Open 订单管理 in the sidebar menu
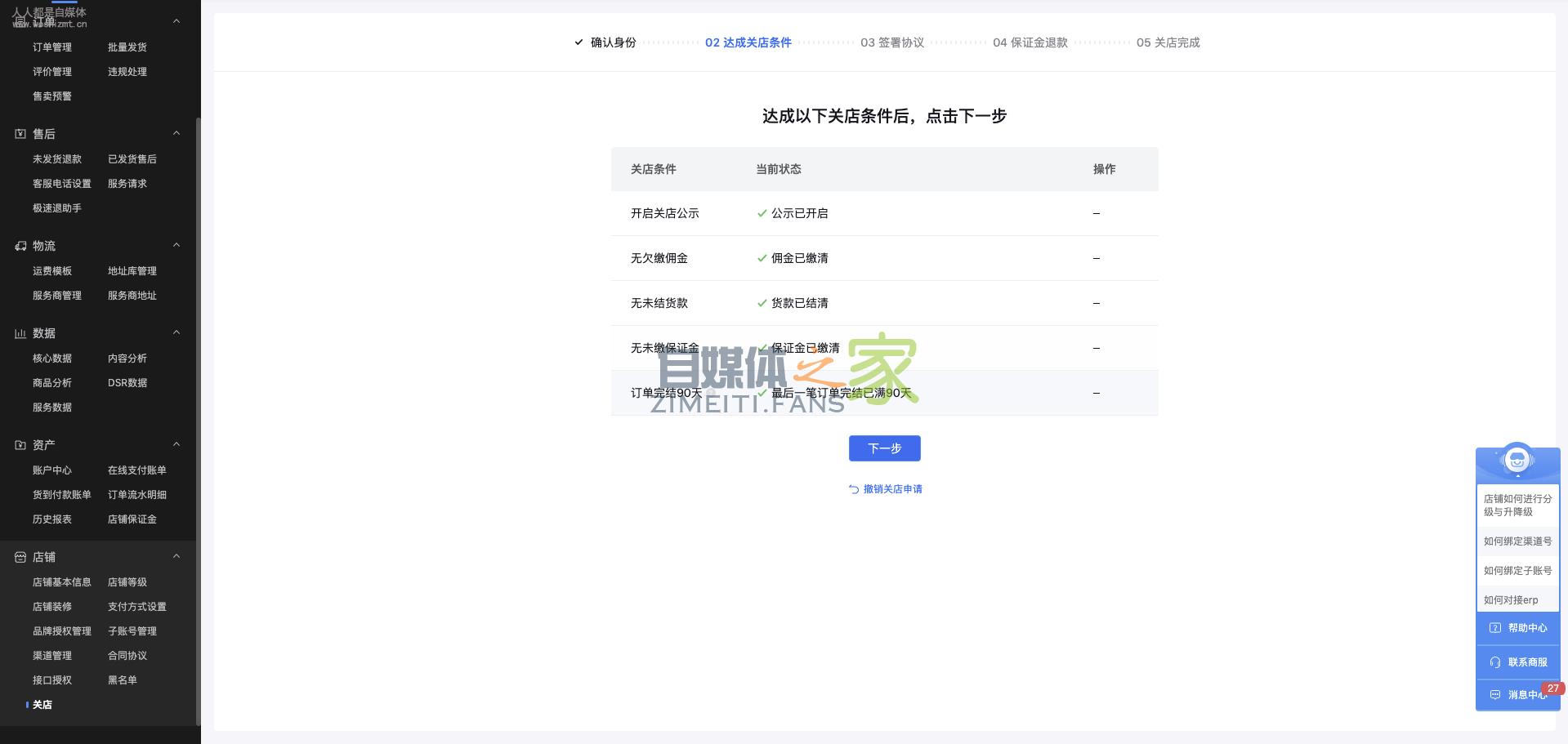 click(52, 47)
